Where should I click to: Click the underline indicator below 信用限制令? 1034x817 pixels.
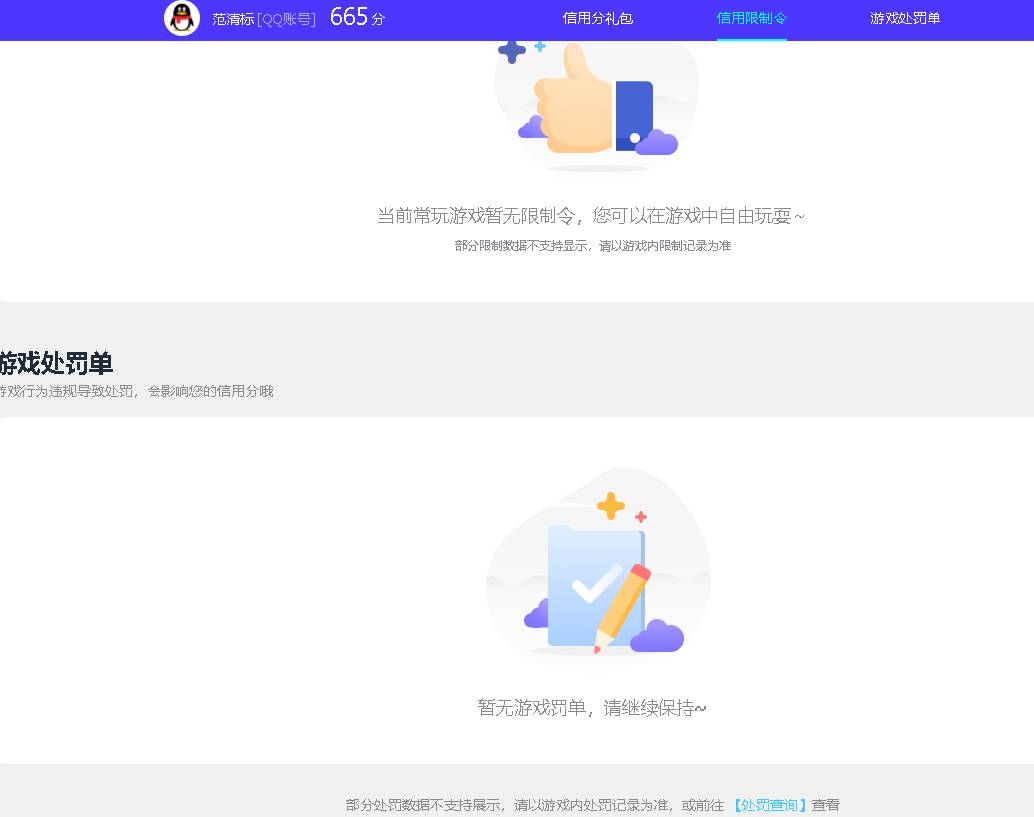coord(751,38)
